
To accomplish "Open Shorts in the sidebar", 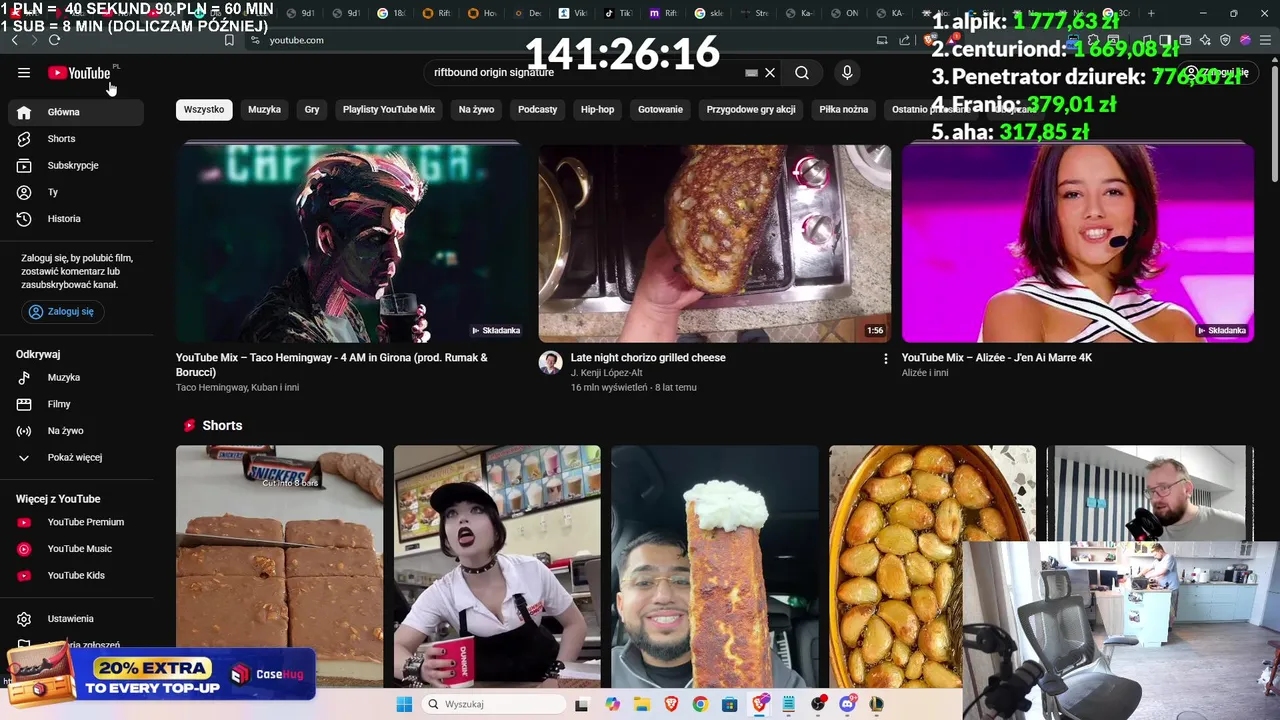I will click(76, 139).
